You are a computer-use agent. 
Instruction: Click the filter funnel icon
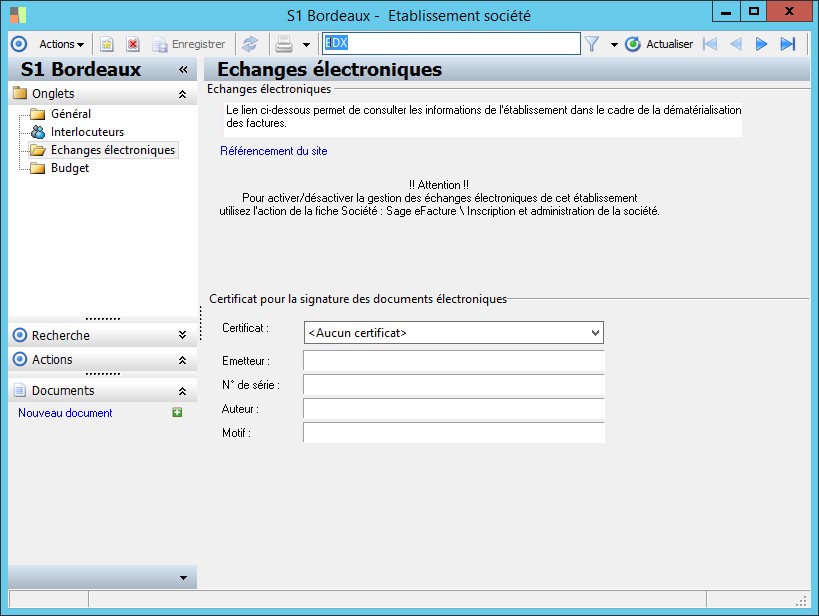tap(592, 44)
